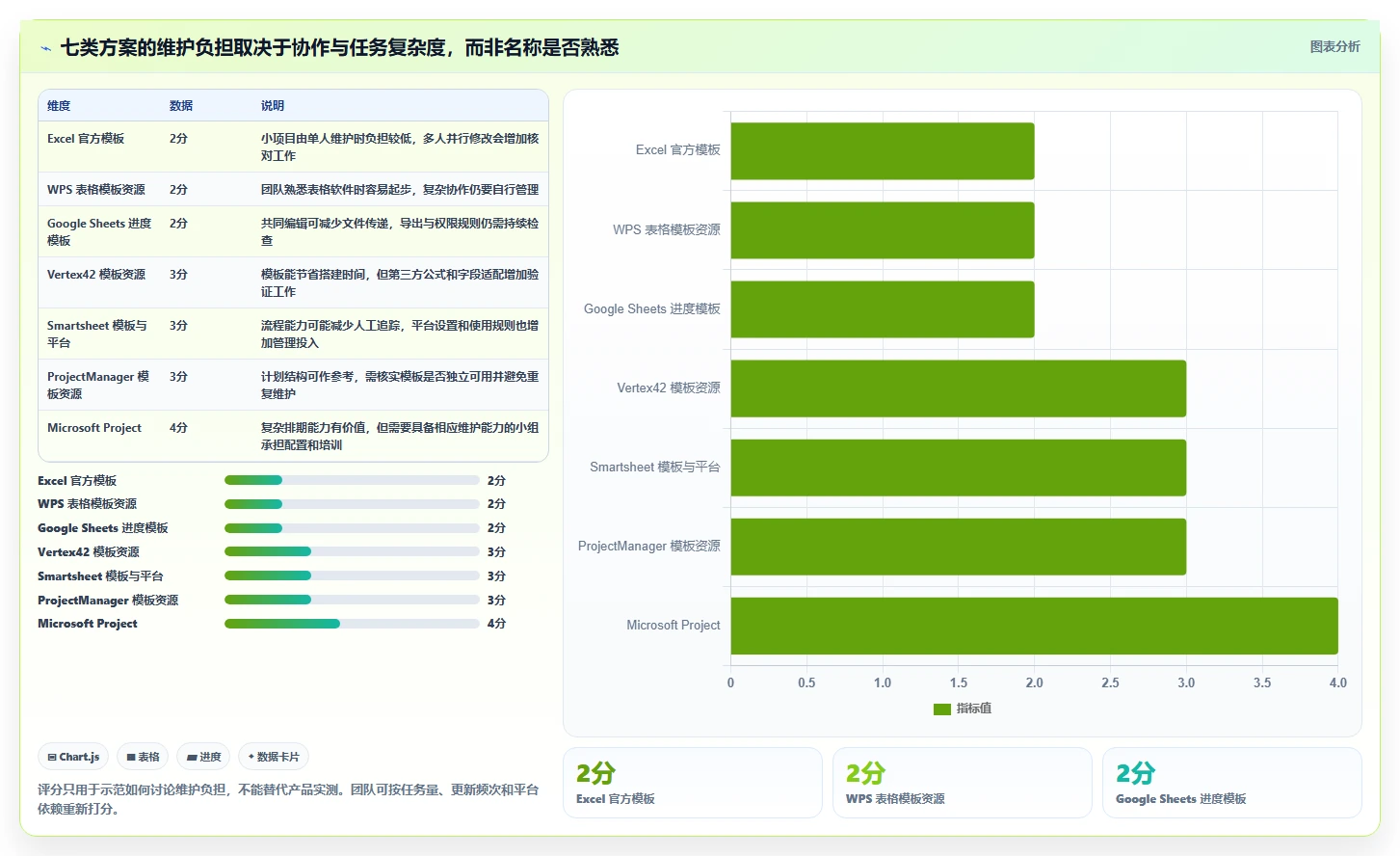1400x856 pixels.
Task: Select the ProjectManager 模板资源 table cell
Action: click(x=98, y=386)
